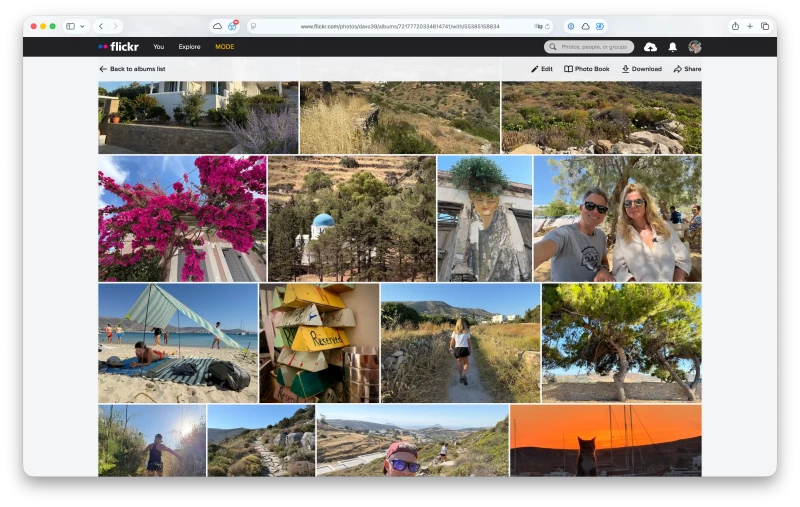Open the white villa with lavender photo
Screen dimensions: 800x507
tap(198, 117)
